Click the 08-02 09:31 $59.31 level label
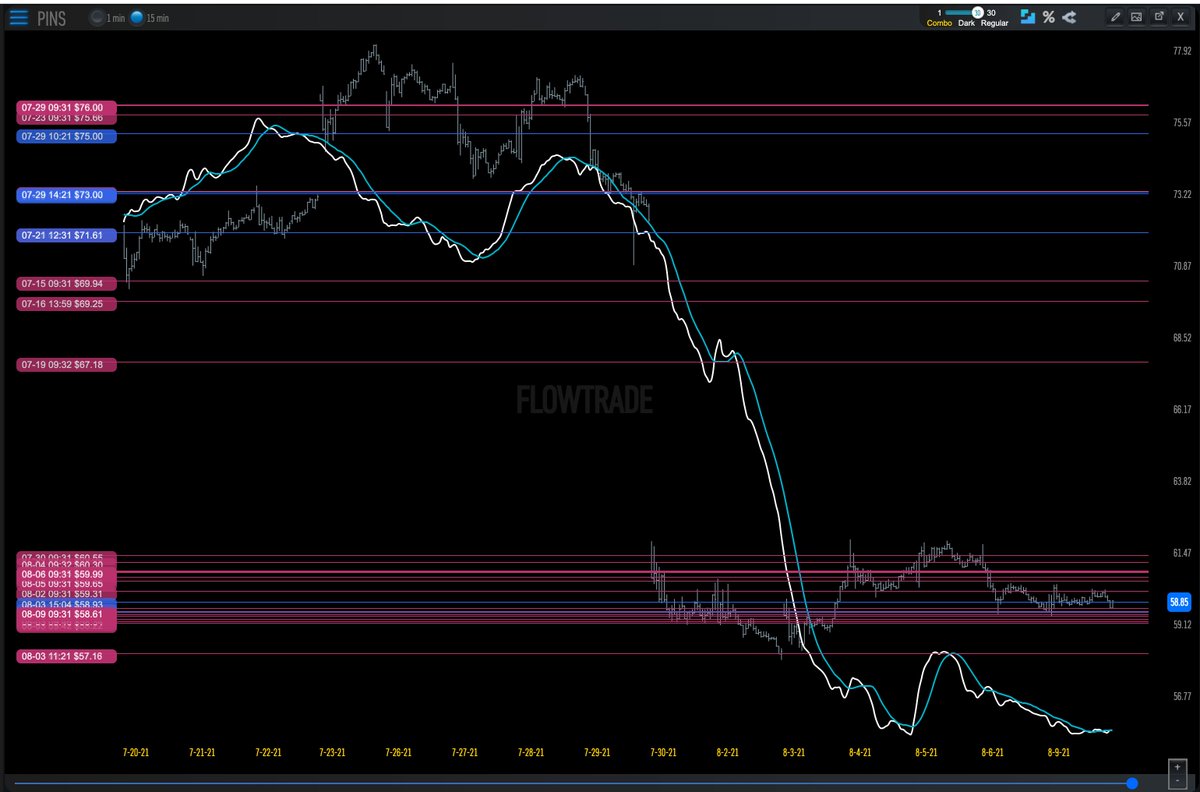 [x=67, y=594]
